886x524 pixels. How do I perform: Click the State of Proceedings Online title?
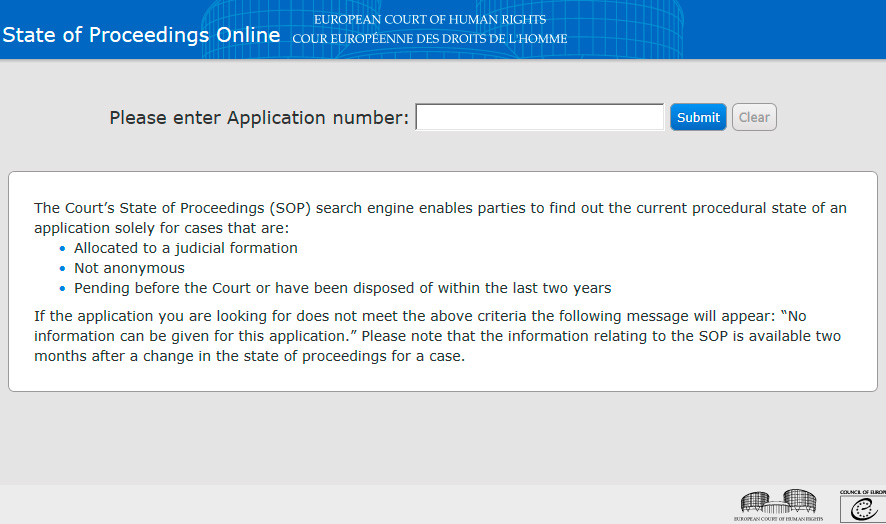141,35
